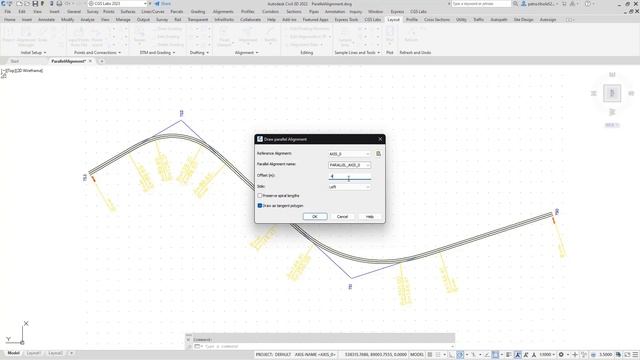Image resolution: width=640 pixels, height=360 pixels.
Task: Click AXIS NAME status bar text
Action: pyautogui.click(x=315, y=355)
